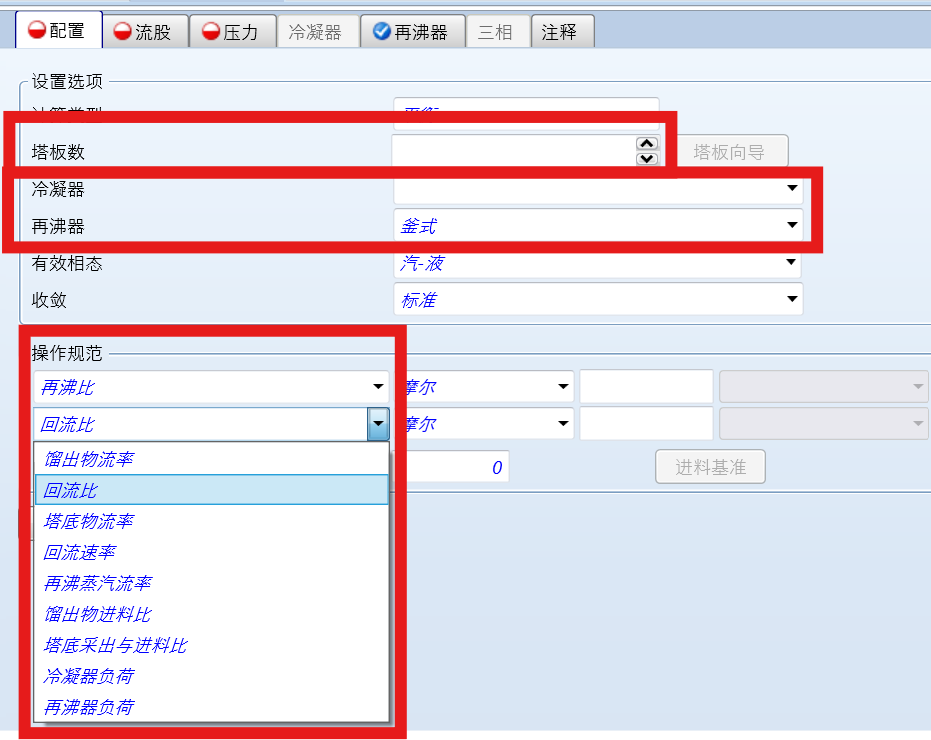Collapse the 回流比 dropdown arrow

pyautogui.click(x=378, y=424)
